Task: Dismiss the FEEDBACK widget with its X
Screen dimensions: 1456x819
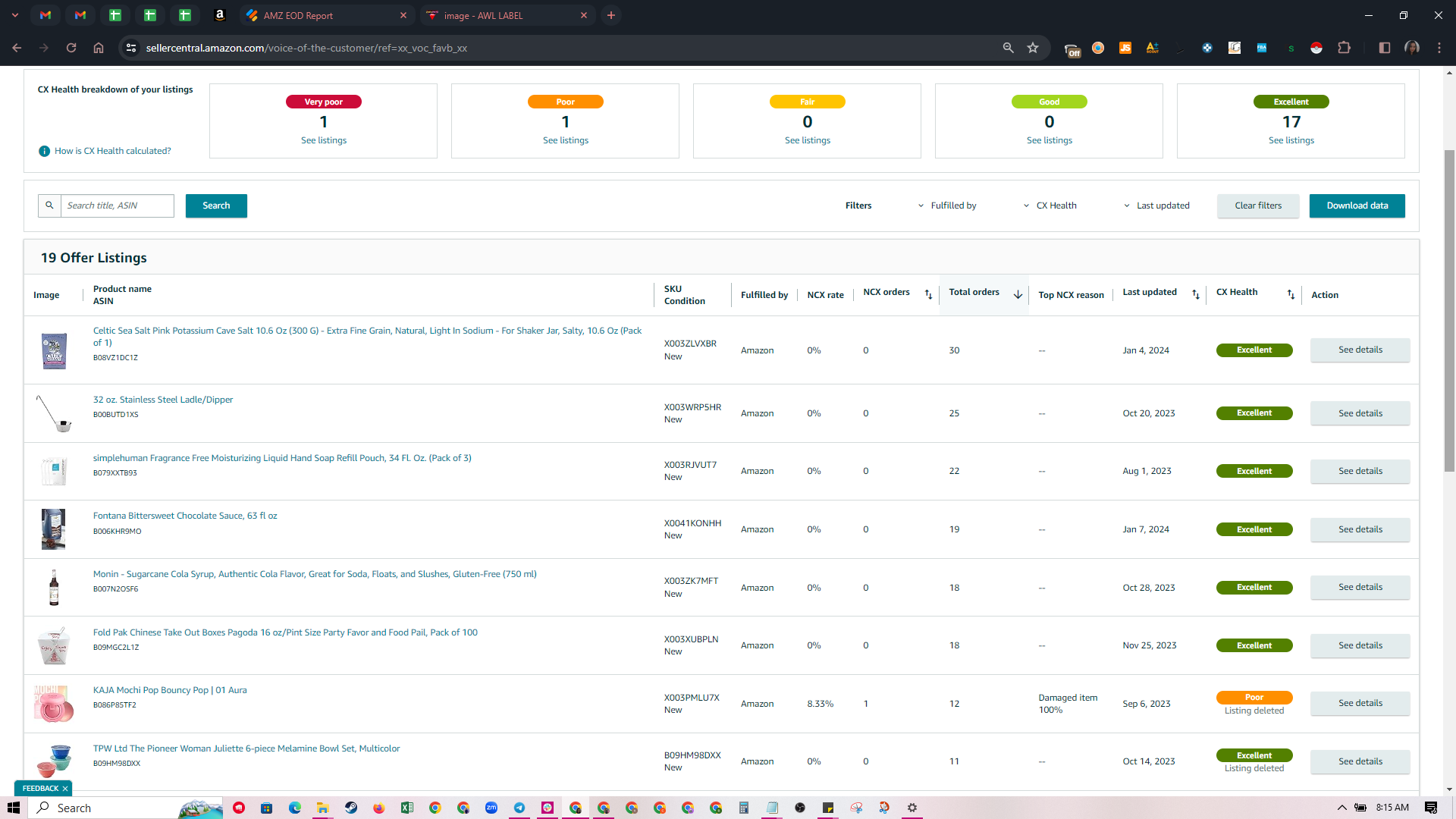Action: click(x=65, y=789)
